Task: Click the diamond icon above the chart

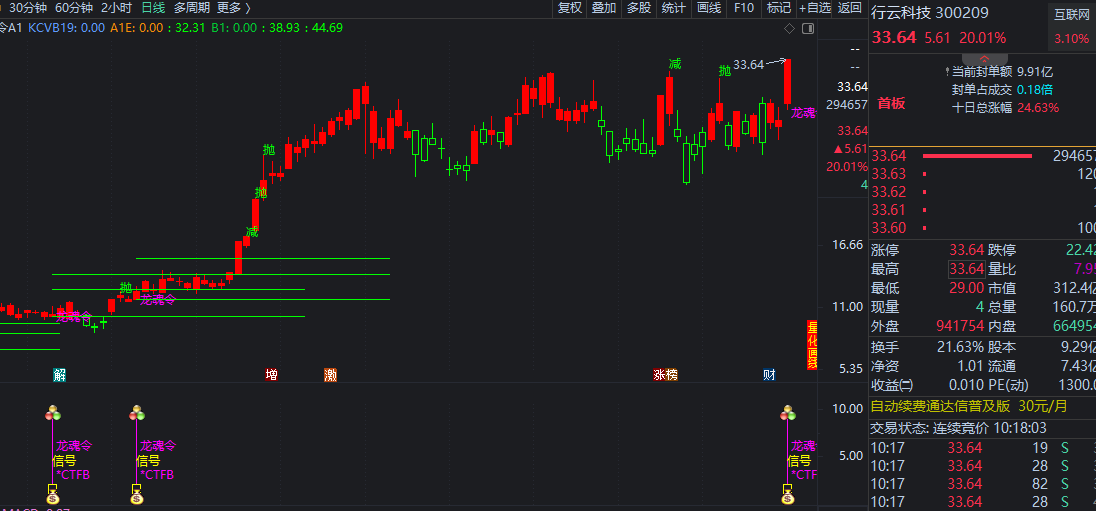Action: pos(789,28)
